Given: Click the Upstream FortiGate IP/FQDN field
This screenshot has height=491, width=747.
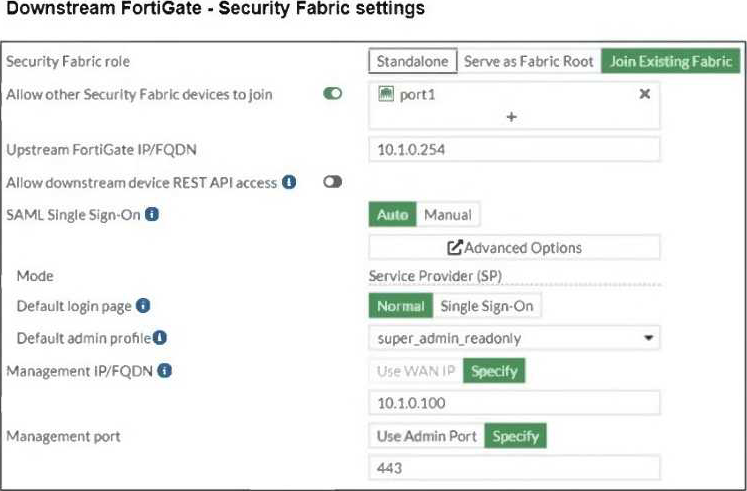Looking at the screenshot, I should [514, 150].
